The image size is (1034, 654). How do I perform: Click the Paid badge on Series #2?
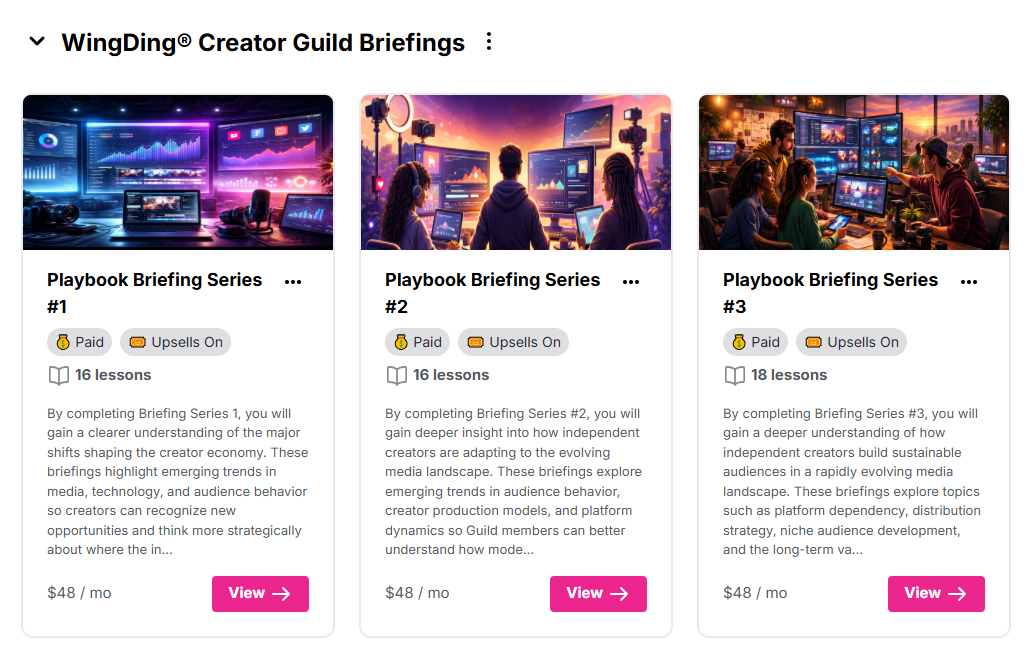click(418, 342)
